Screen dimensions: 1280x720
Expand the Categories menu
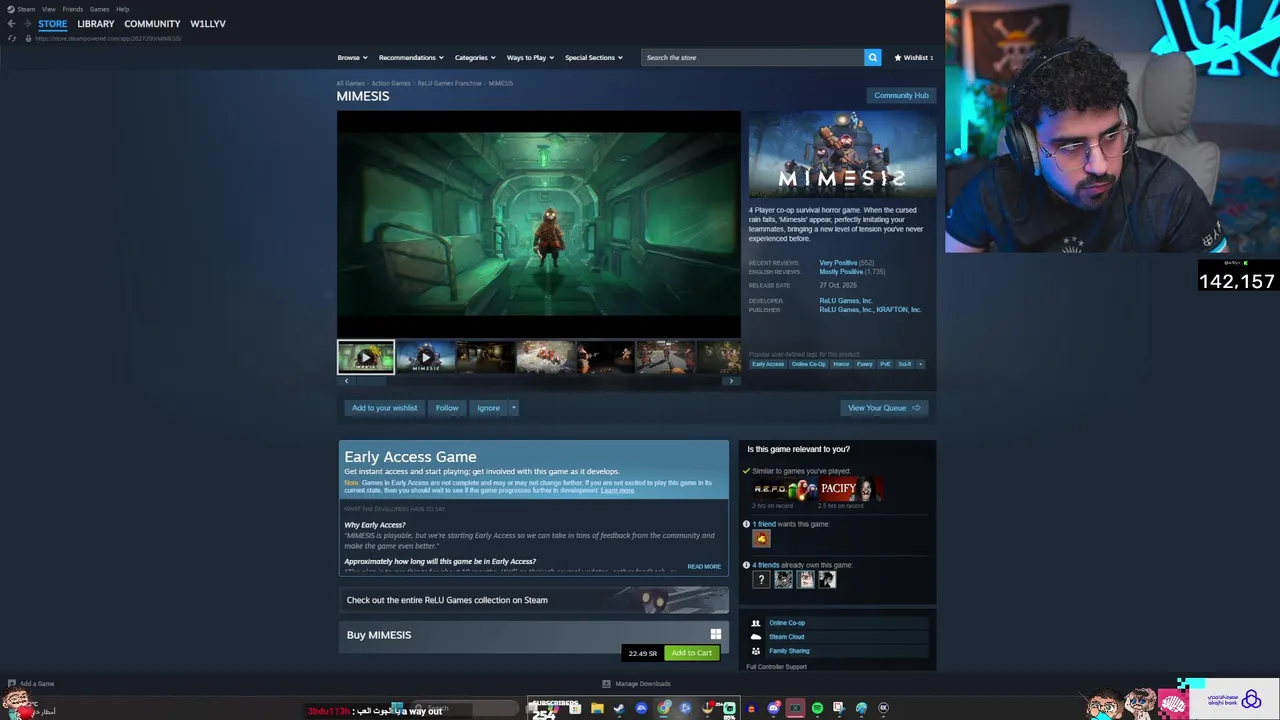[474, 57]
